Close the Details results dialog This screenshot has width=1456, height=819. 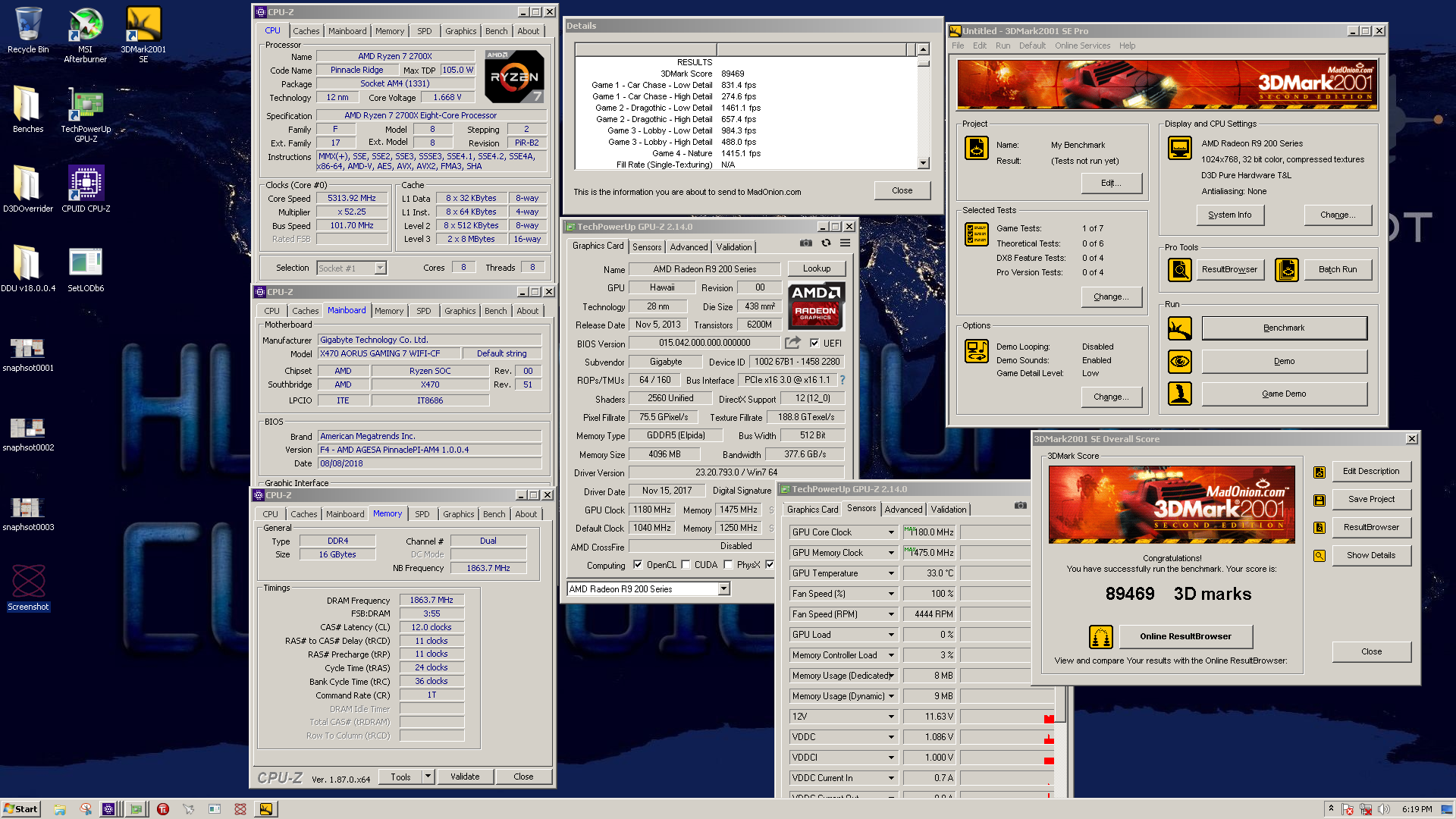tap(902, 190)
